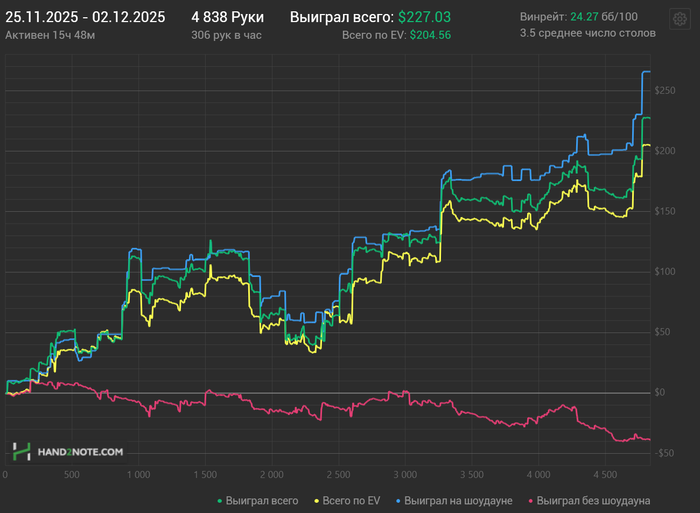Click the pink dot beside 'Выиграл без шоудауна'
The height and width of the screenshot is (513, 700).
coord(531,501)
